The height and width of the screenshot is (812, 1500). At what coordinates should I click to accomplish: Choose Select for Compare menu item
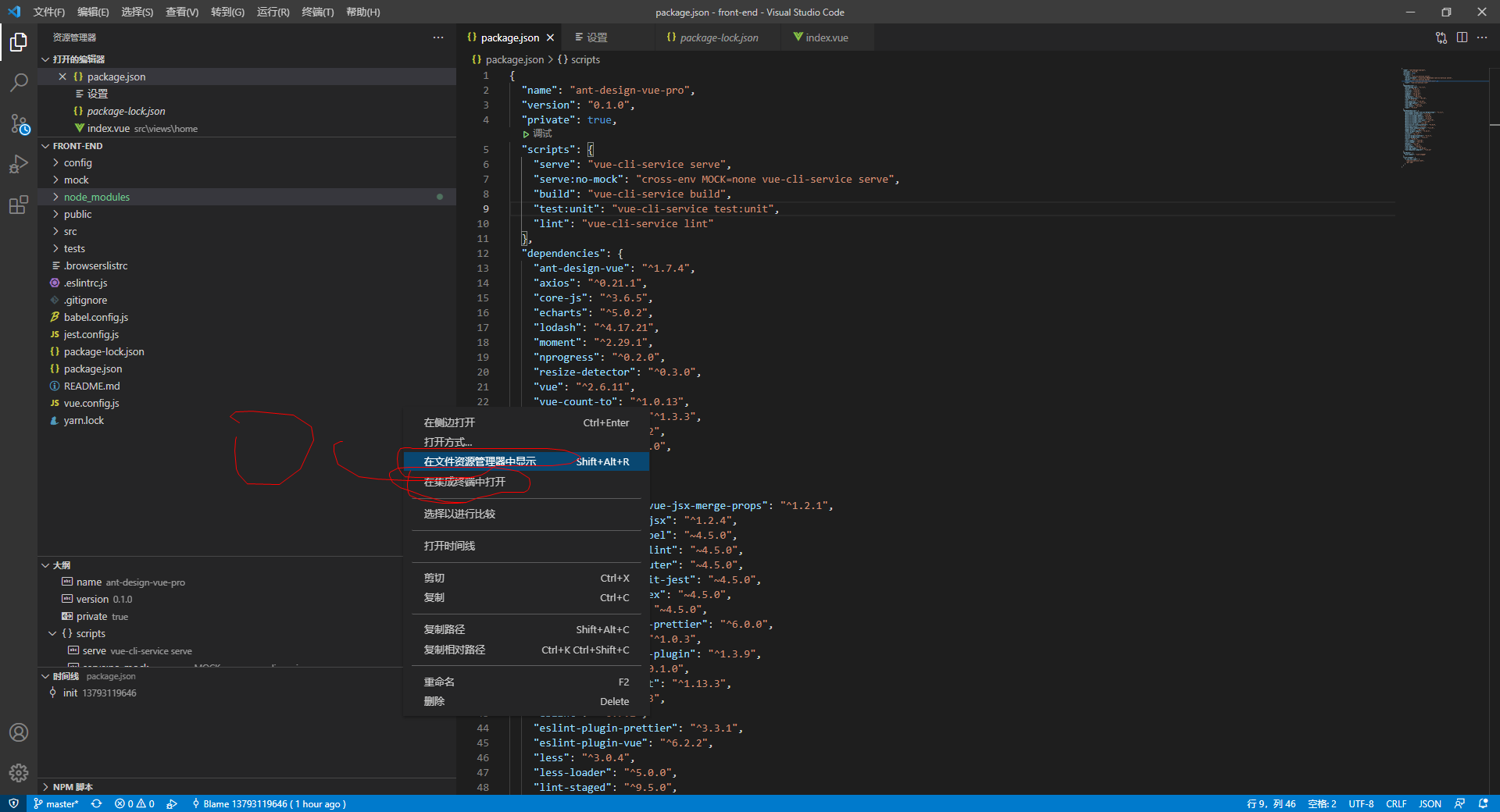(x=527, y=514)
